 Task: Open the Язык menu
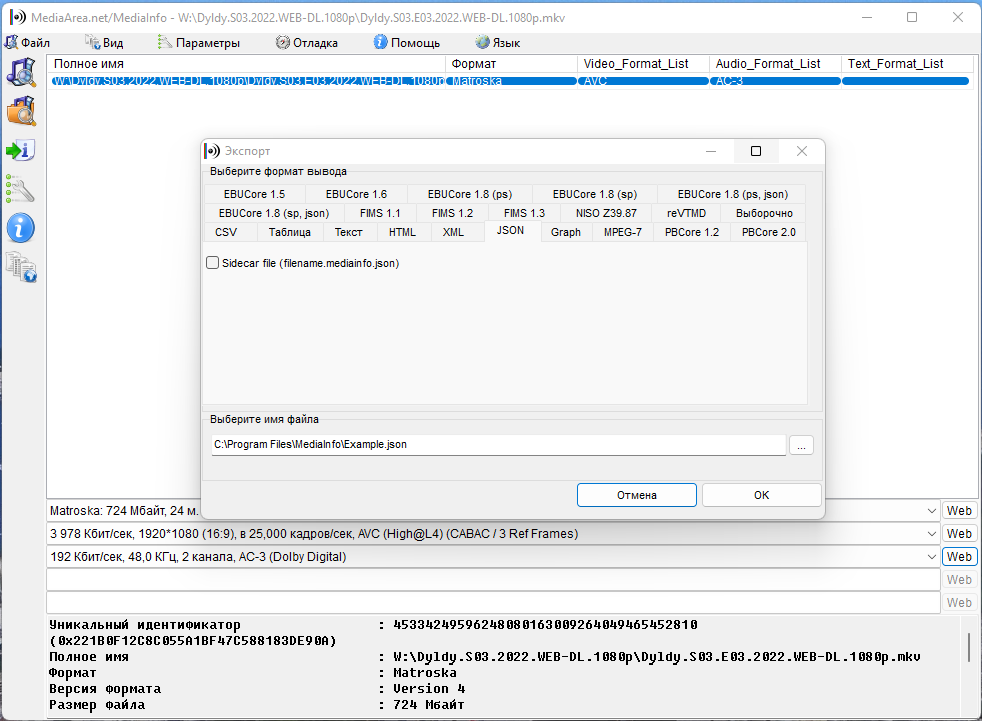click(x=498, y=43)
